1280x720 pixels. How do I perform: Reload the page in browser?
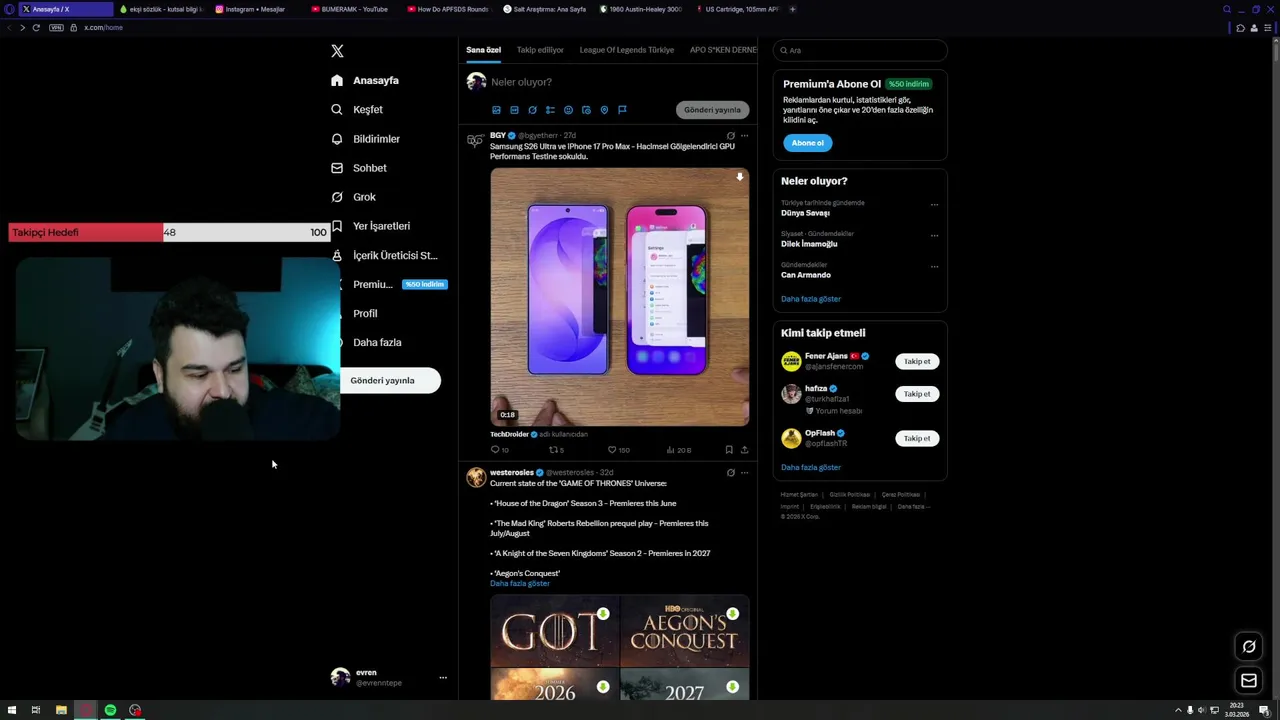(x=36, y=28)
